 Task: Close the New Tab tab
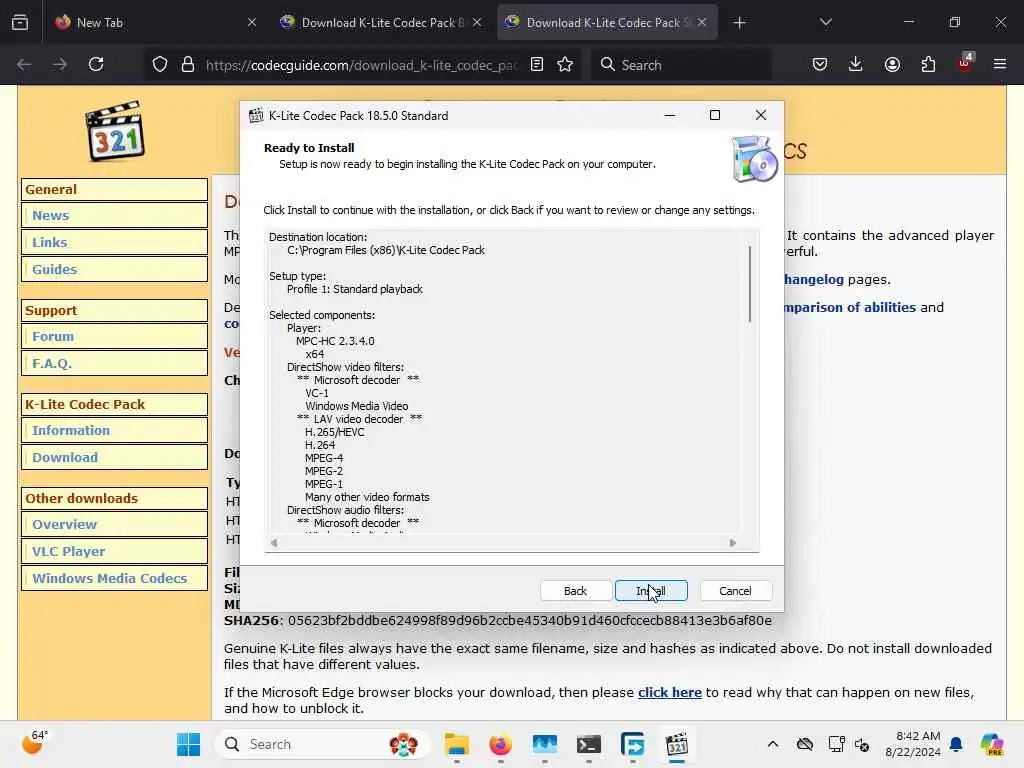[x=252, y=22]
